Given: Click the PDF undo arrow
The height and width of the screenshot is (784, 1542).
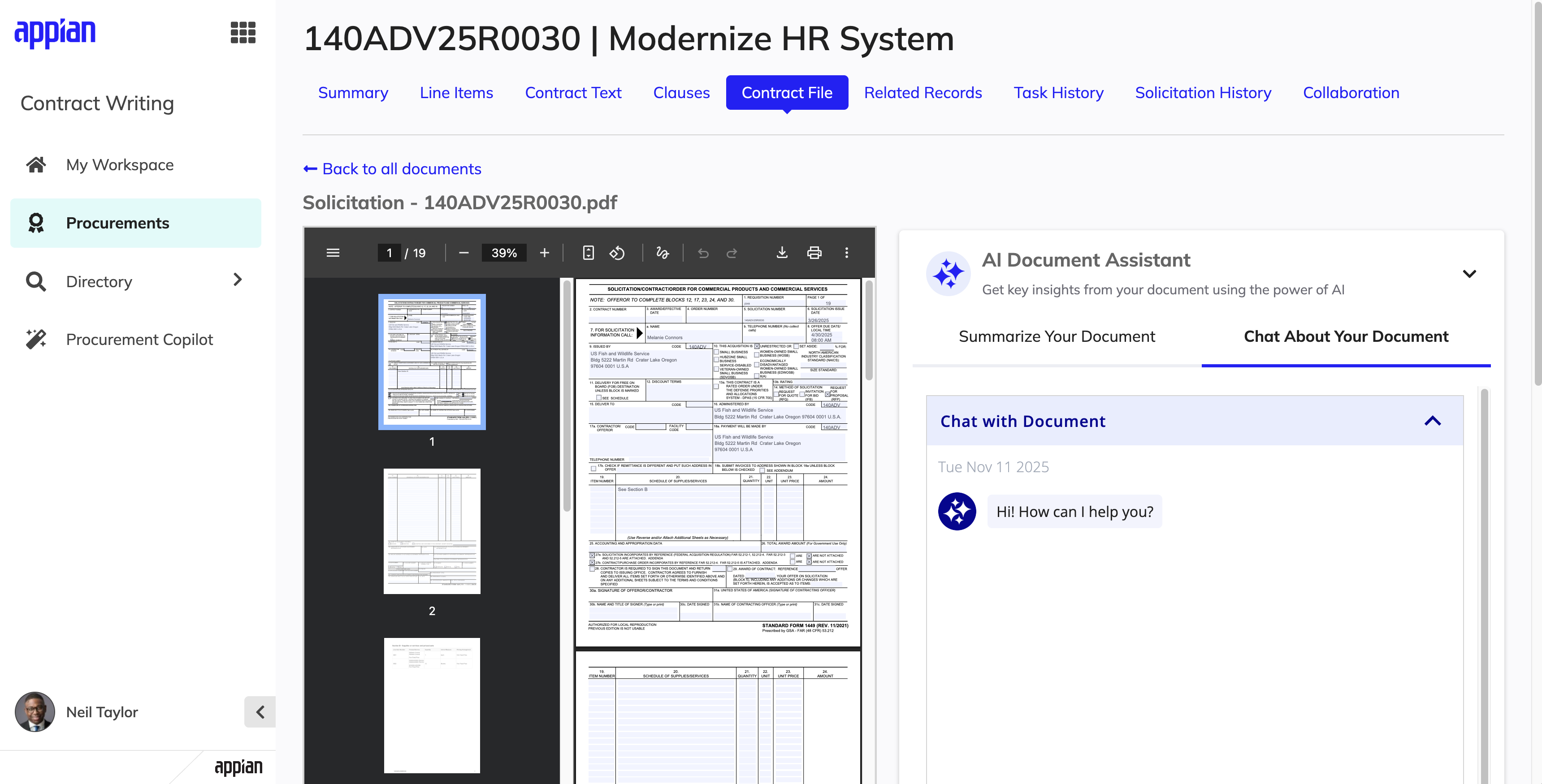Looking at the screenshot, I should click(x=703, y=253).
